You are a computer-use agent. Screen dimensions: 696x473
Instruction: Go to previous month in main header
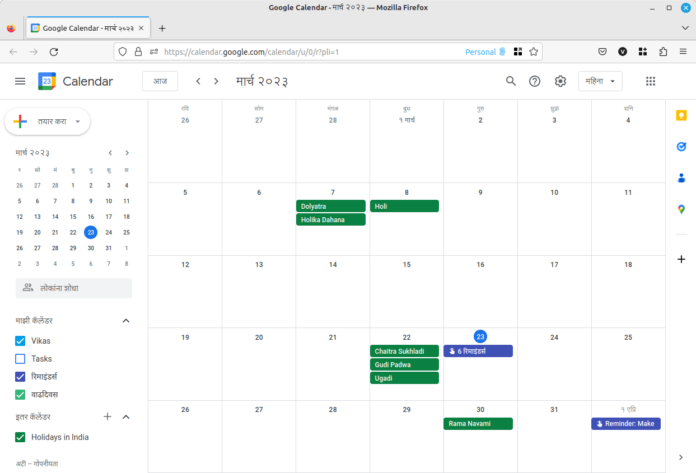click(198, 81)
